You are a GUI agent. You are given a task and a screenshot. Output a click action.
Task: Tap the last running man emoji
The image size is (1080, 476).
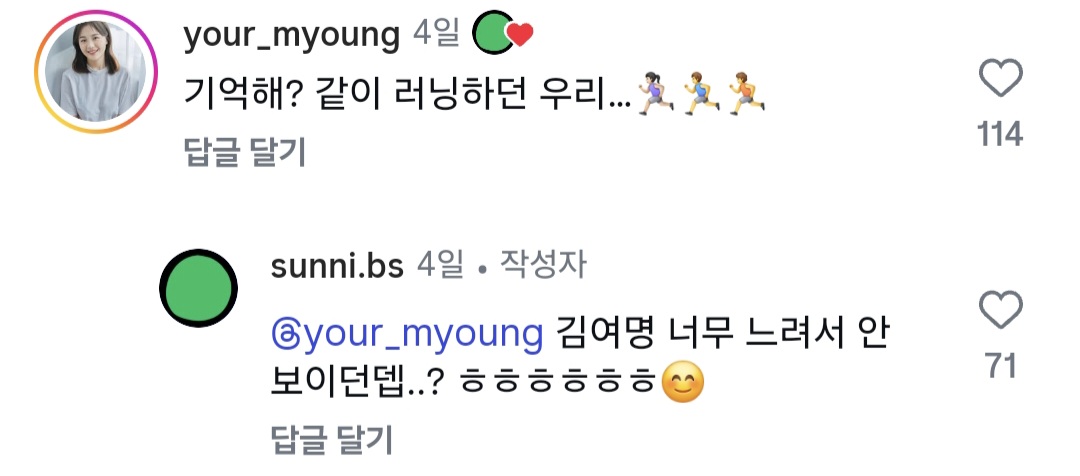pos(747,92)
